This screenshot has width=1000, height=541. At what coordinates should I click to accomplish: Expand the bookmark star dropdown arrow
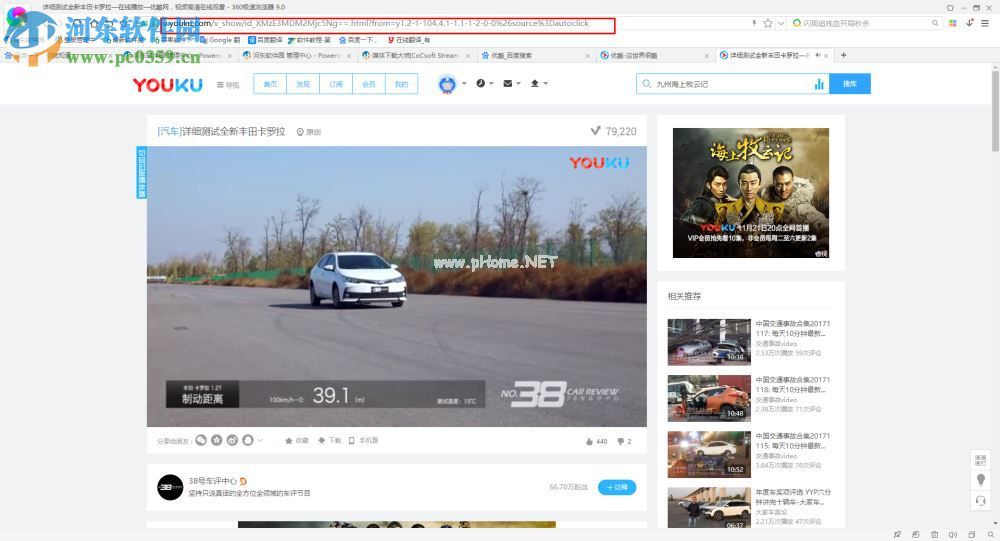(780, 24)
